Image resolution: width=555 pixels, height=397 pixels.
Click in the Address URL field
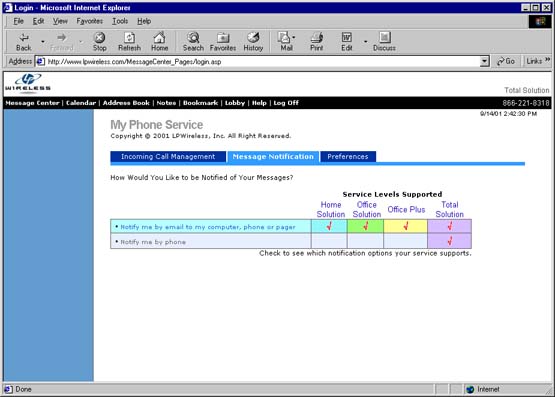(262, 62)
